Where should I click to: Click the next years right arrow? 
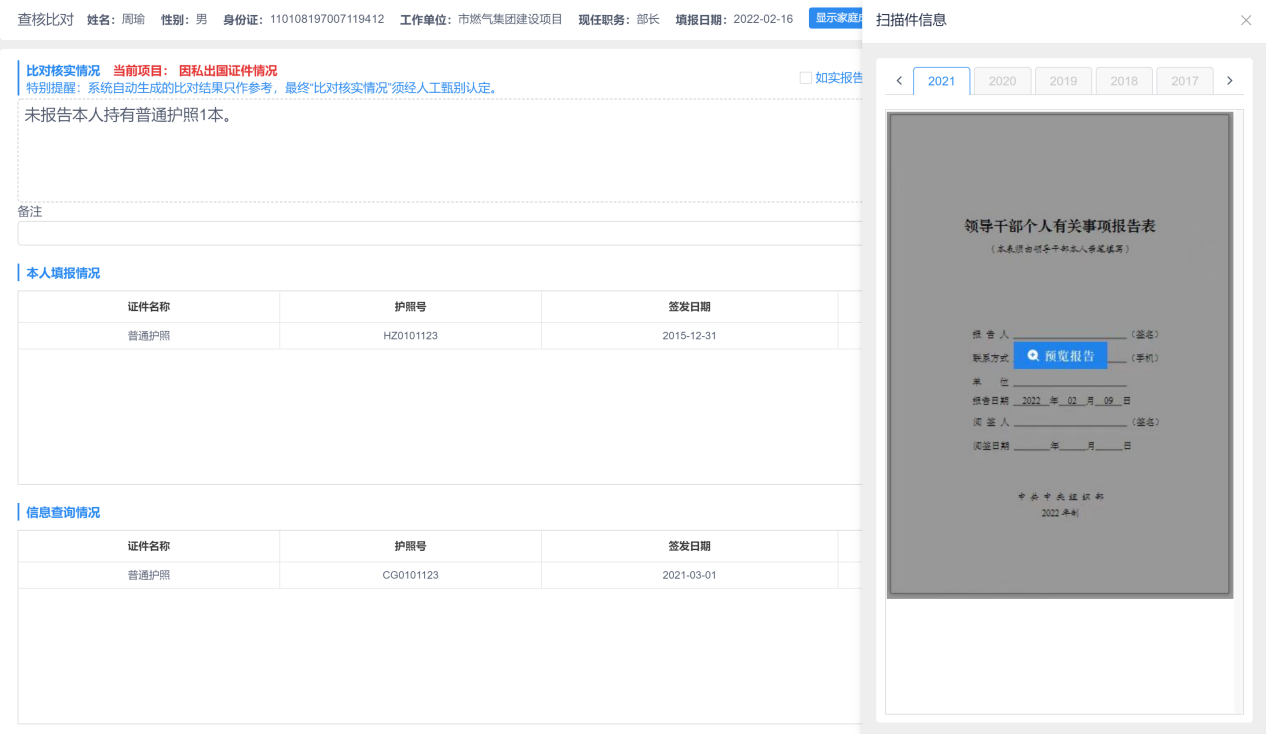1229,81
